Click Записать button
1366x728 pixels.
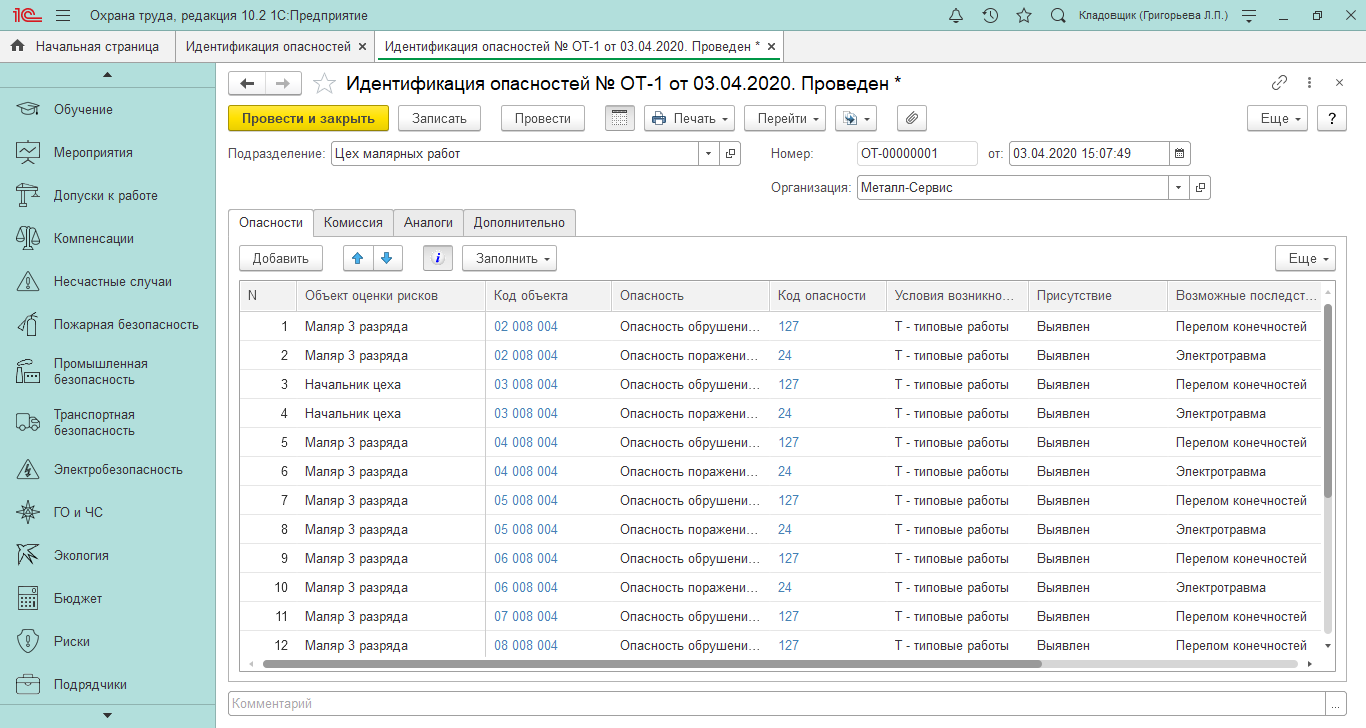[440, 118]
